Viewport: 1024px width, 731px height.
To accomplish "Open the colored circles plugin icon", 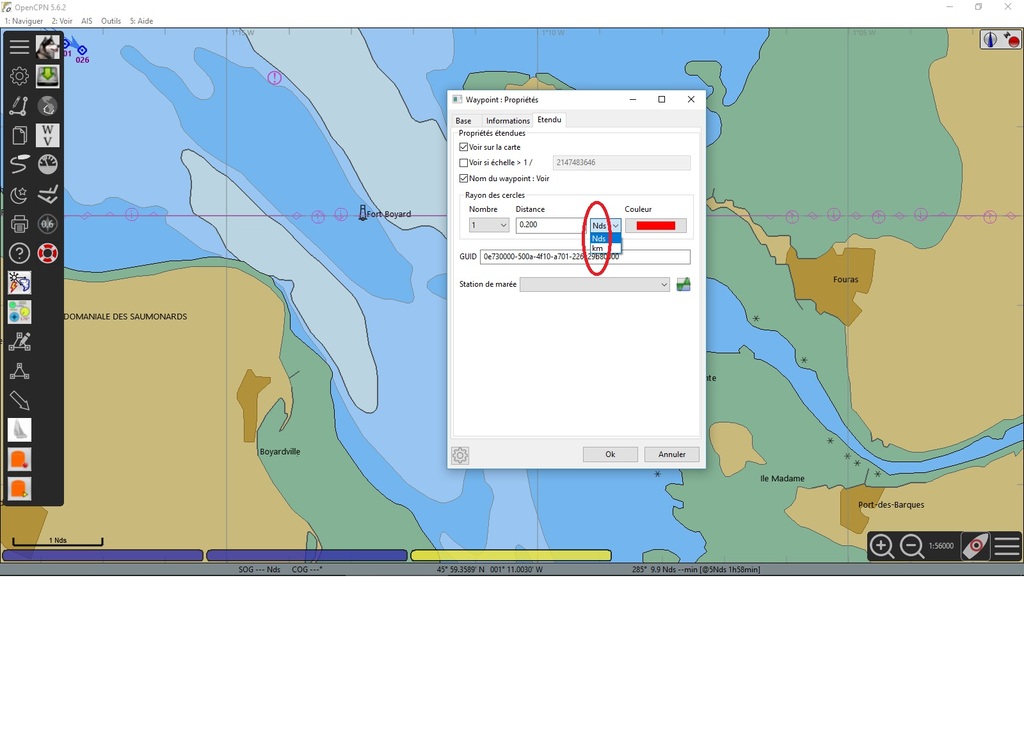I will pos(19,312).
